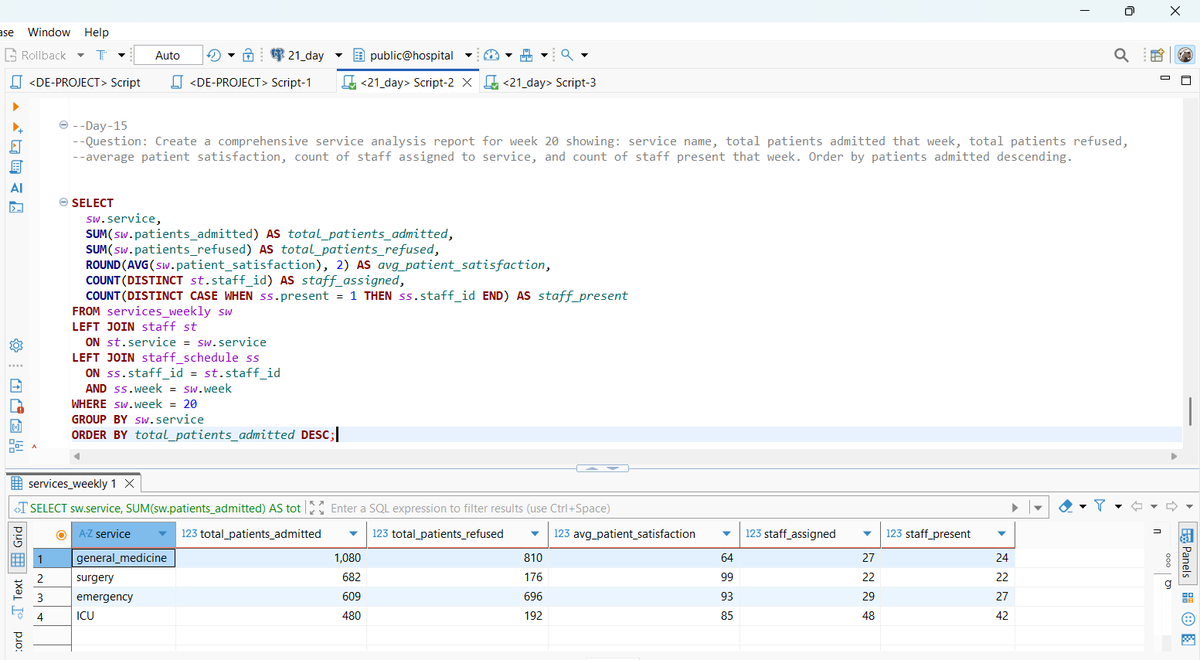Click the execute script icon

coord(15,147)
